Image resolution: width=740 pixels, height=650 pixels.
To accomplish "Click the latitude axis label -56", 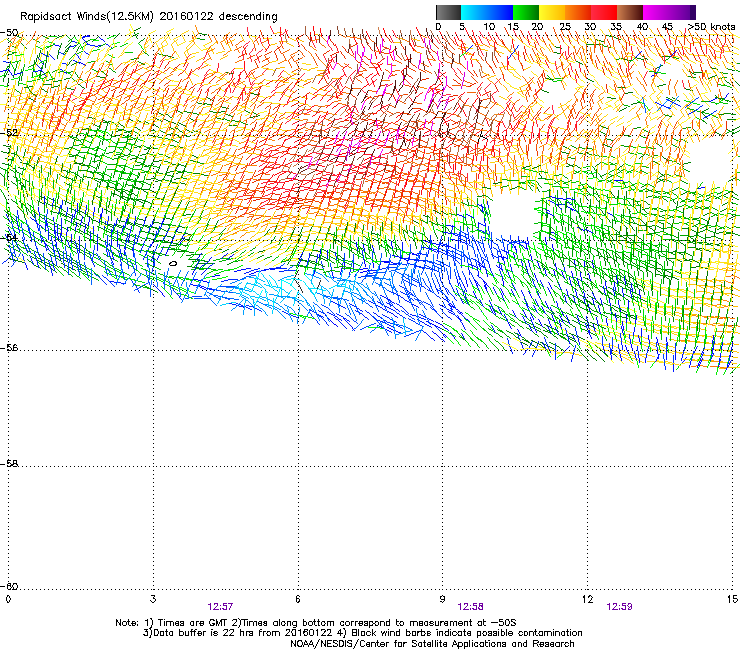I will (9, 348).
